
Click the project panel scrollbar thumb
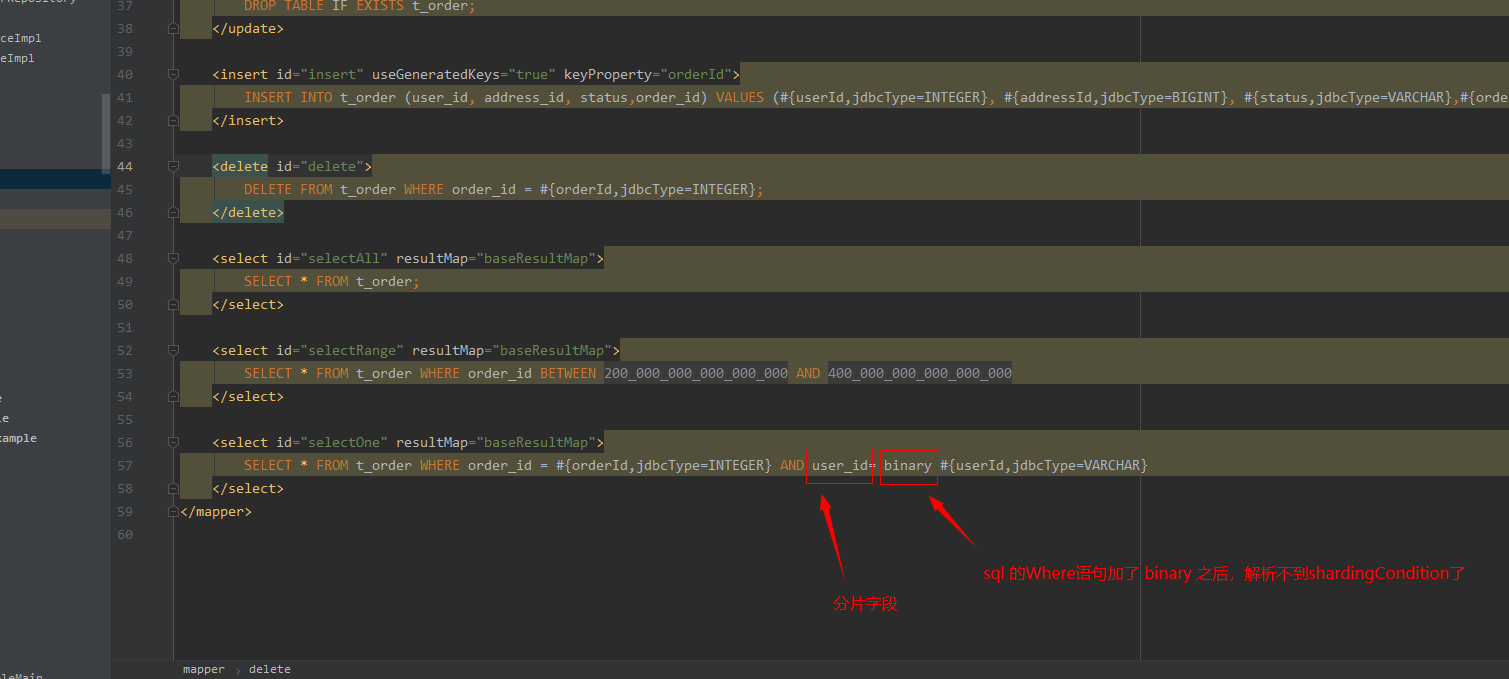[104, 130]
